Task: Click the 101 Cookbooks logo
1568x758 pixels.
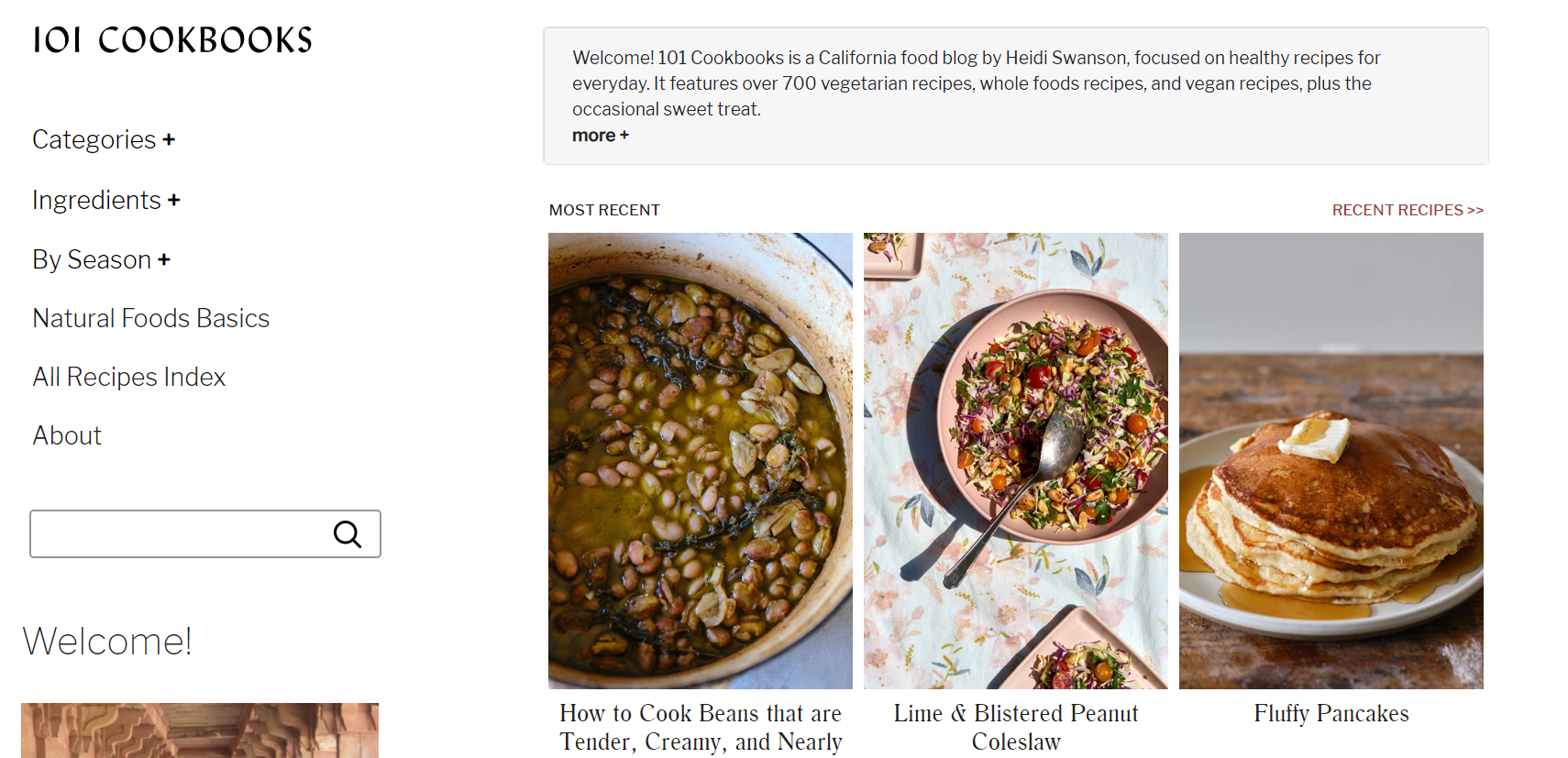Action: point(172,39)
